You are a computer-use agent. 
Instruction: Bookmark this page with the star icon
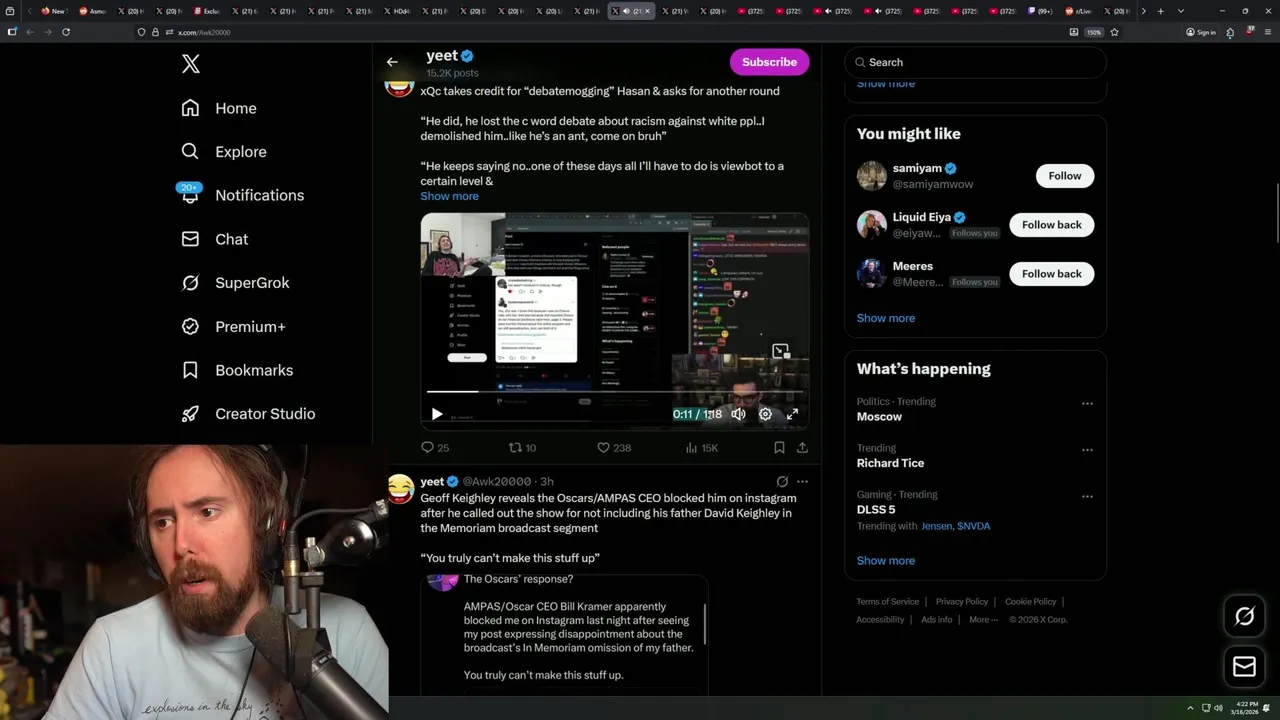point(1114,32)
